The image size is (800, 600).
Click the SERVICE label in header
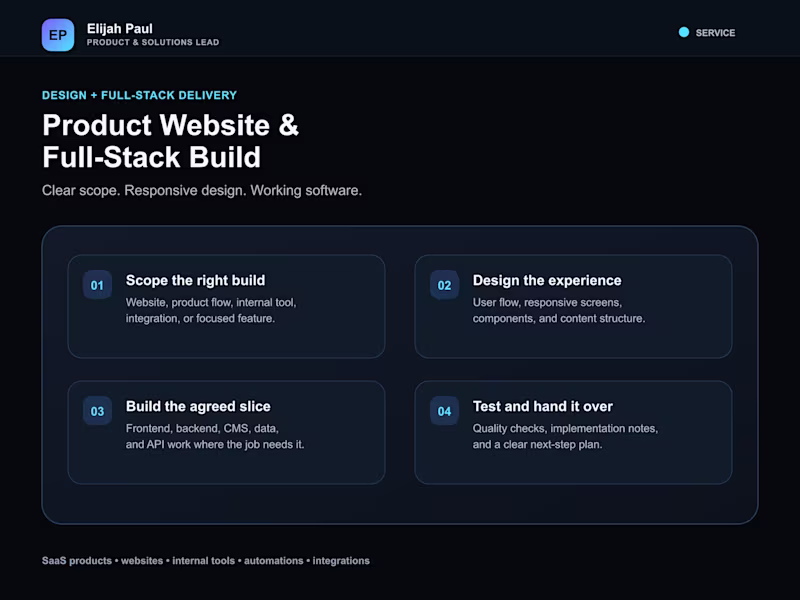point(715,33)
